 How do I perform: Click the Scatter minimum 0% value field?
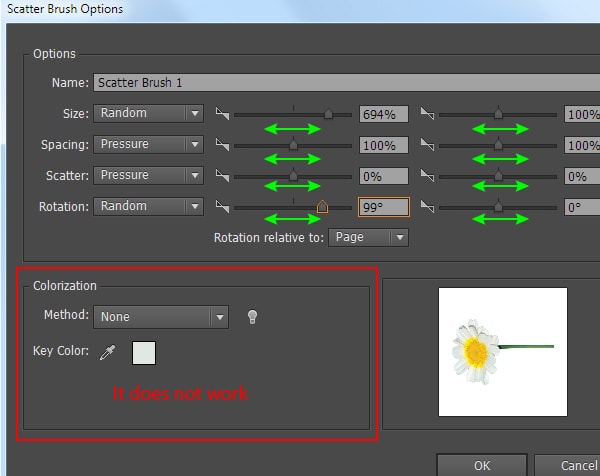pos(384,176)
